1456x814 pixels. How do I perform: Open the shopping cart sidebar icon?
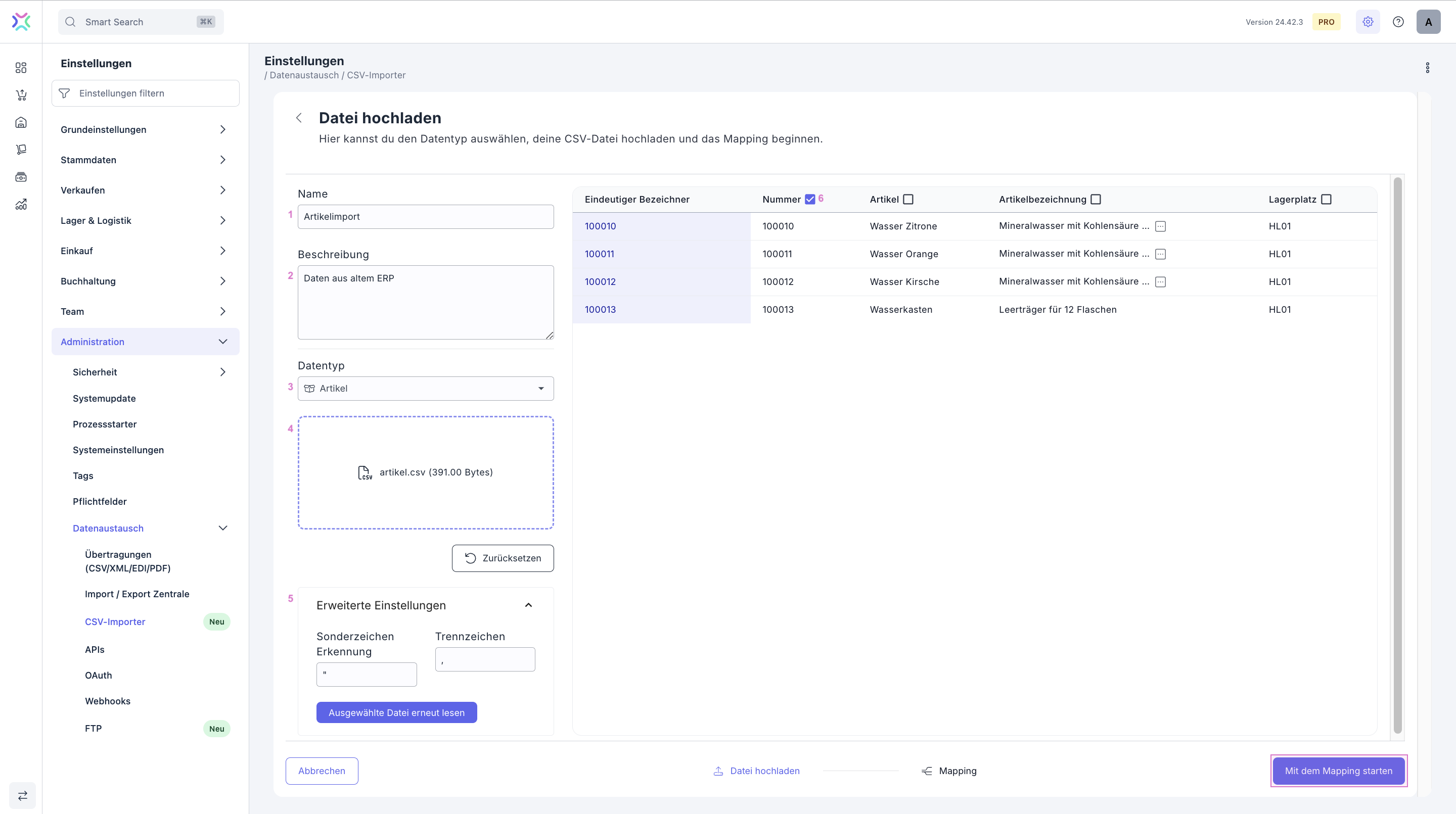(x=21, y=95)
